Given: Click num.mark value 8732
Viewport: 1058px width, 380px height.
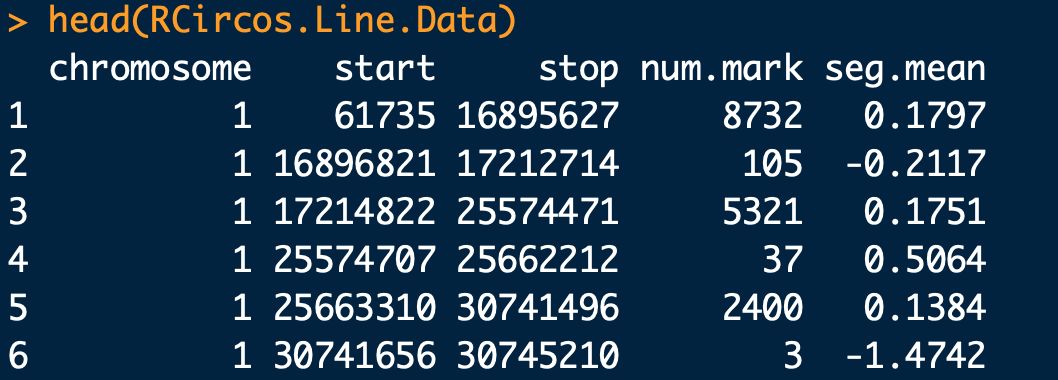Looking at the screenshot, I should [762, 117].
